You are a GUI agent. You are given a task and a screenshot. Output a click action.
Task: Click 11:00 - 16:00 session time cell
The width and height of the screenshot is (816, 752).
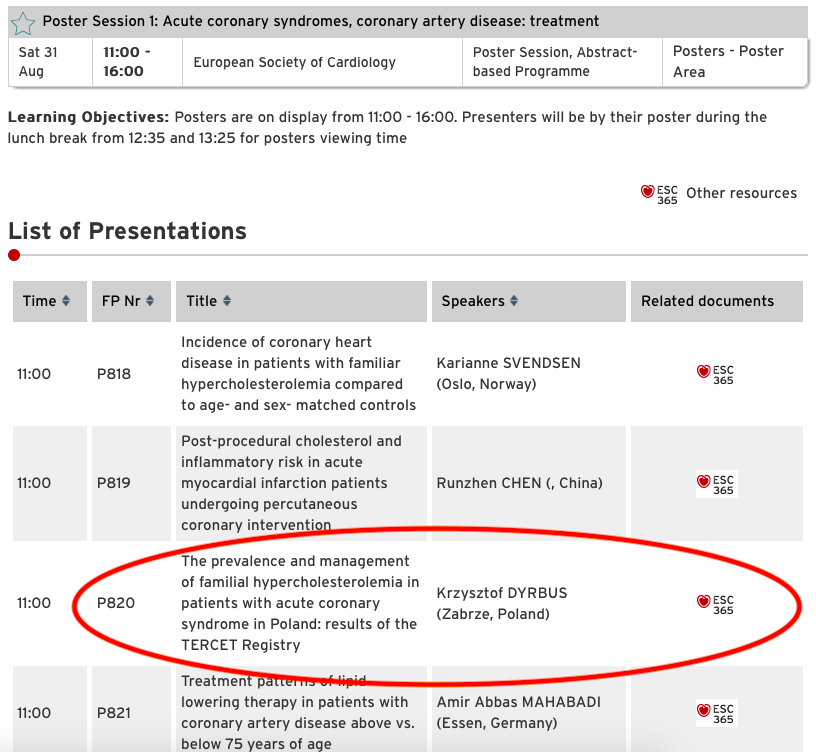tap(137, 62)
